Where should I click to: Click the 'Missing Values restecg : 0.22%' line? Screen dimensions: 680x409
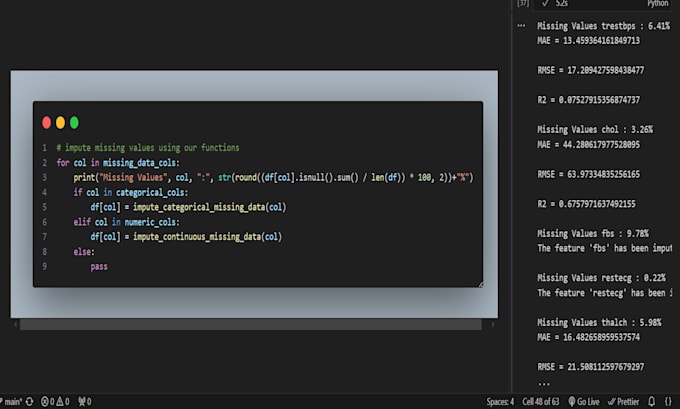602,278
